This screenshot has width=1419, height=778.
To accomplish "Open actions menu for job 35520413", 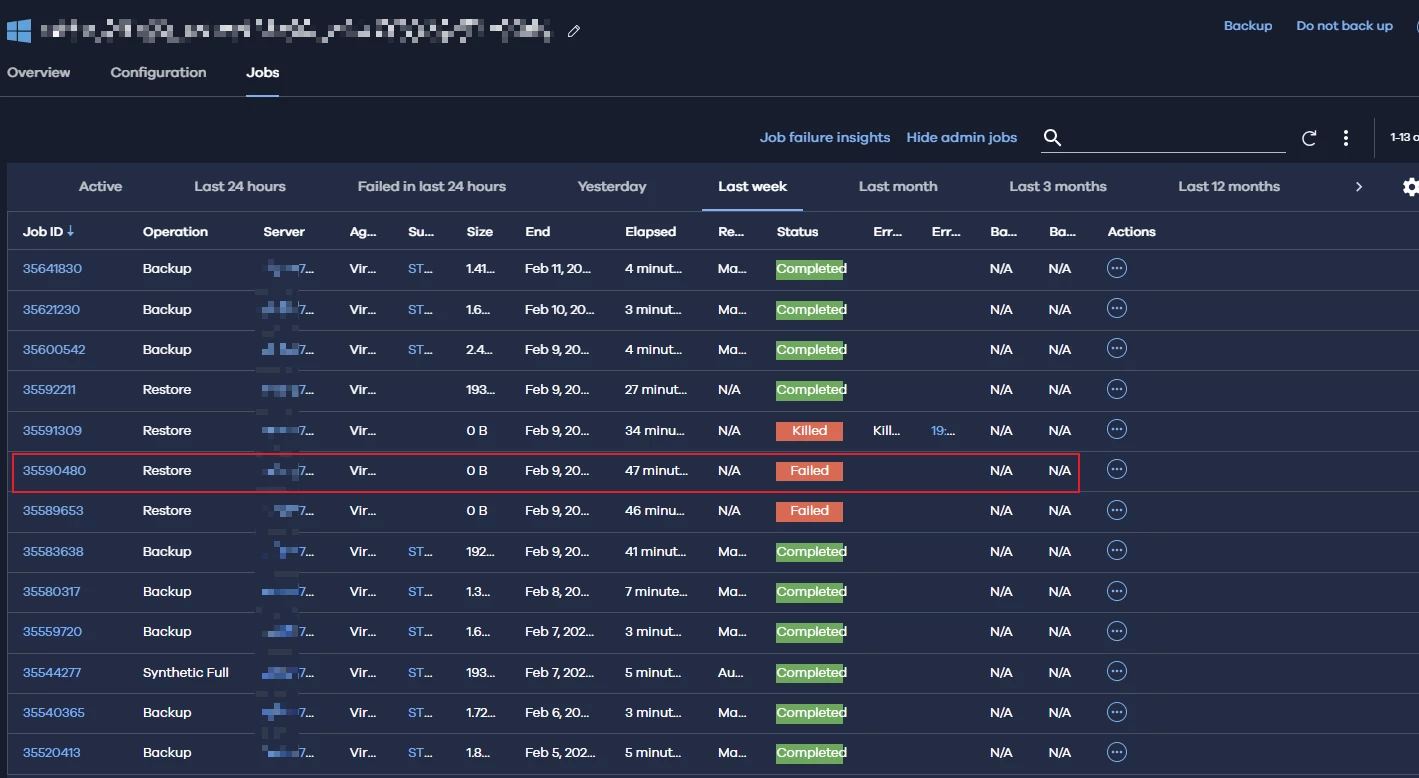I will point(1117,752).
